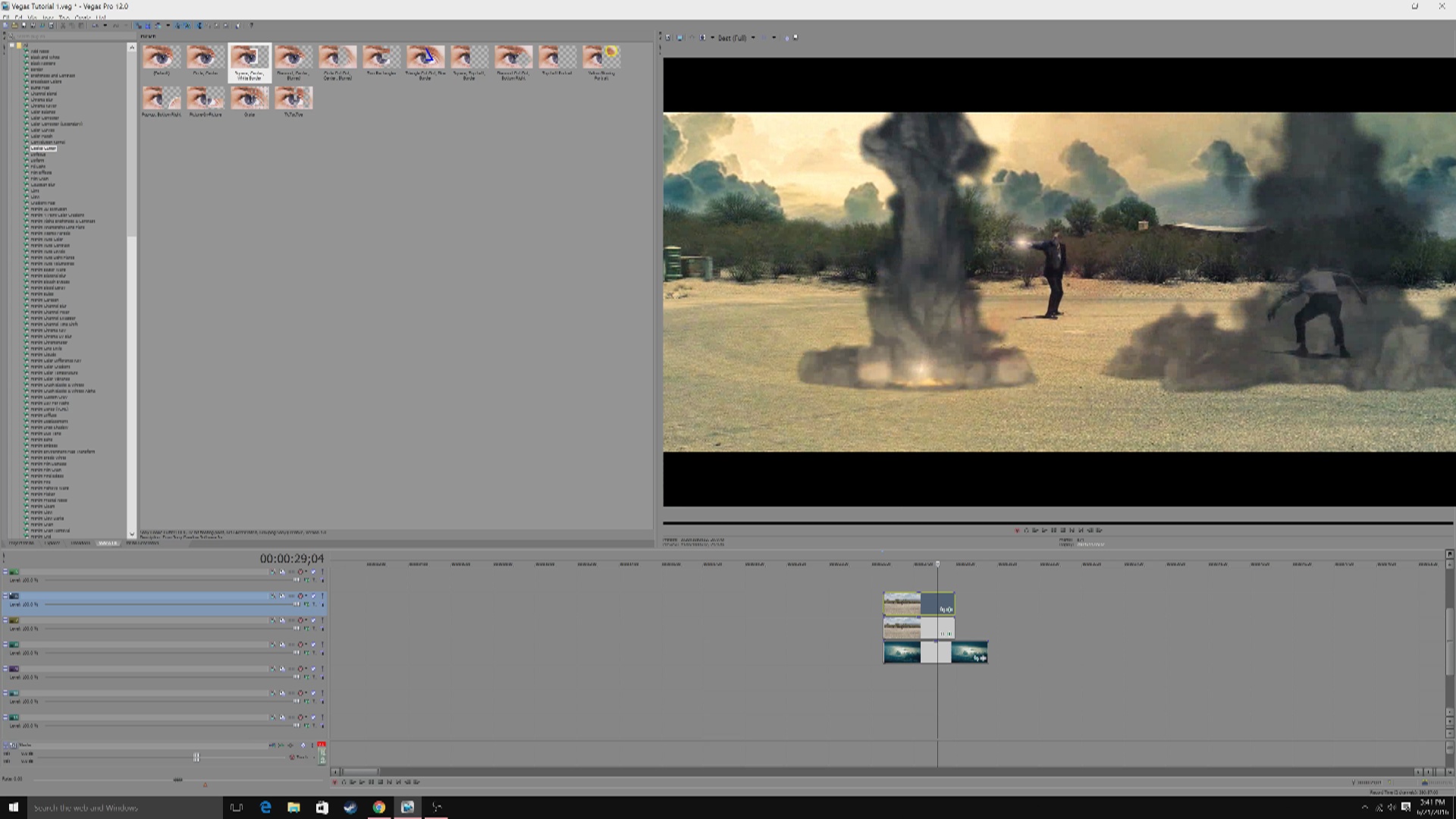The width and height of the screenshot is (1456, 819).
Task: Copy preview snapshot to clipboard
Action: [786, 37]
